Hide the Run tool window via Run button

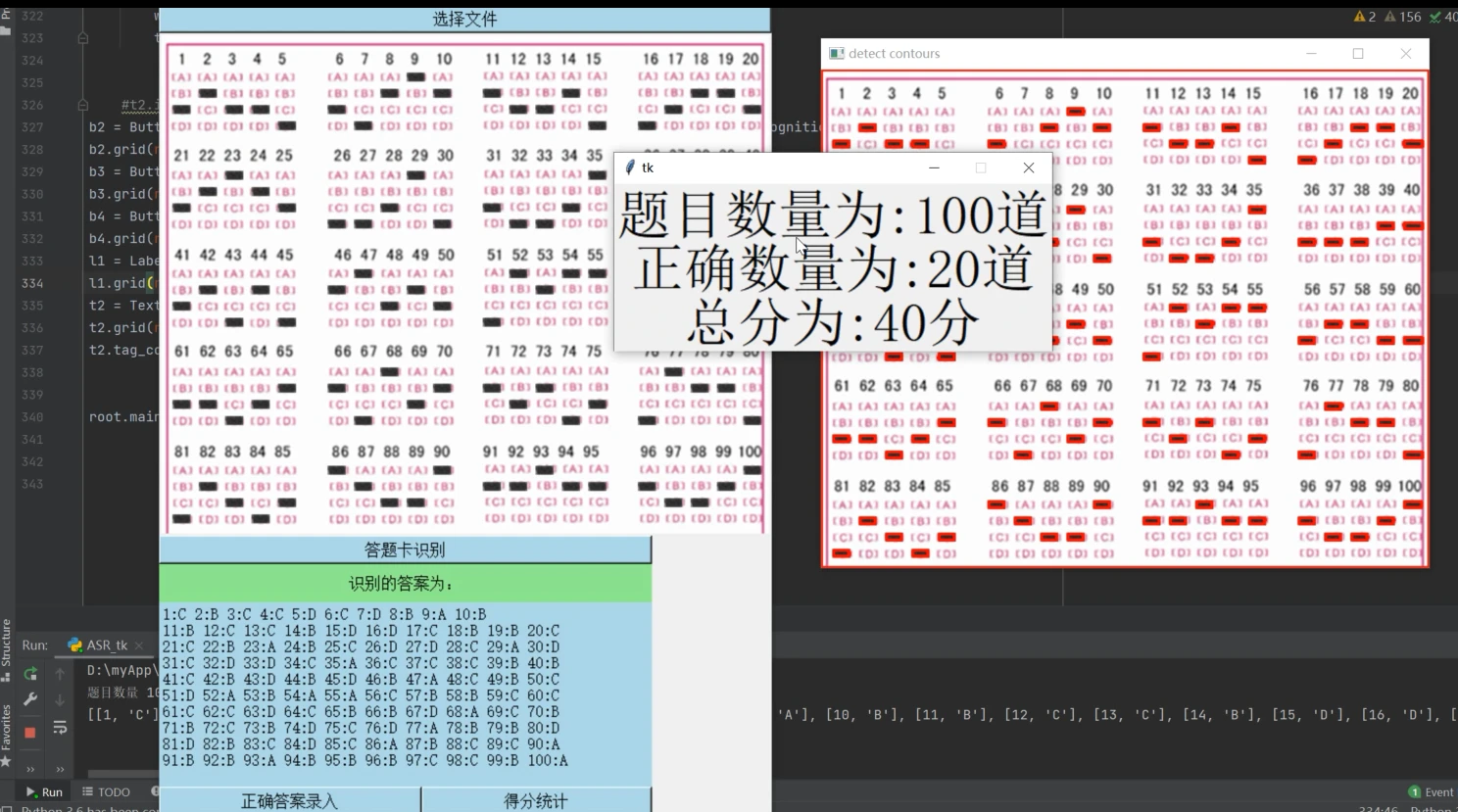[44, 791]
